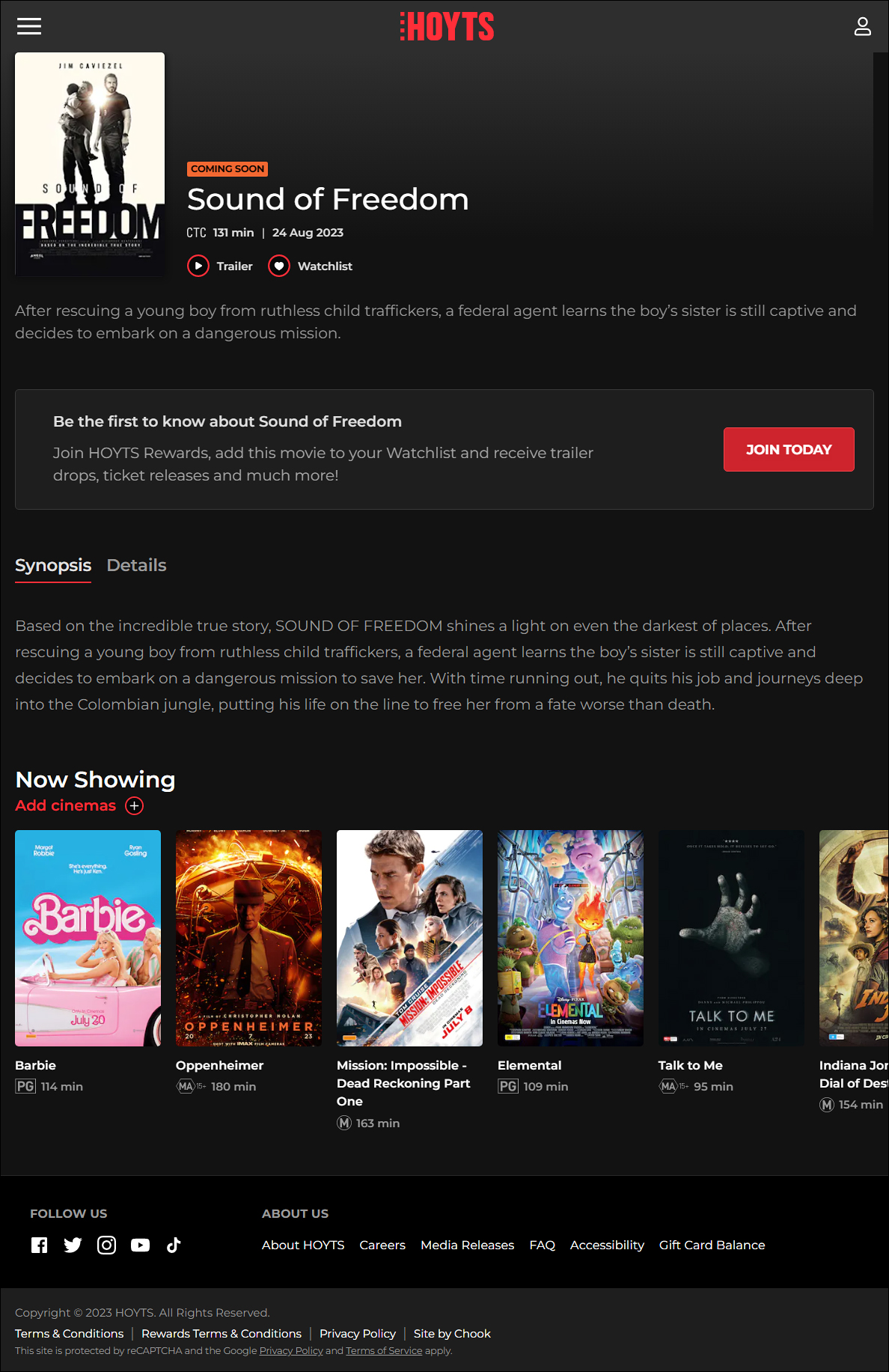Click the 24 Aug 2023 release date
The image size is (889, 1372).
[308, 233]
